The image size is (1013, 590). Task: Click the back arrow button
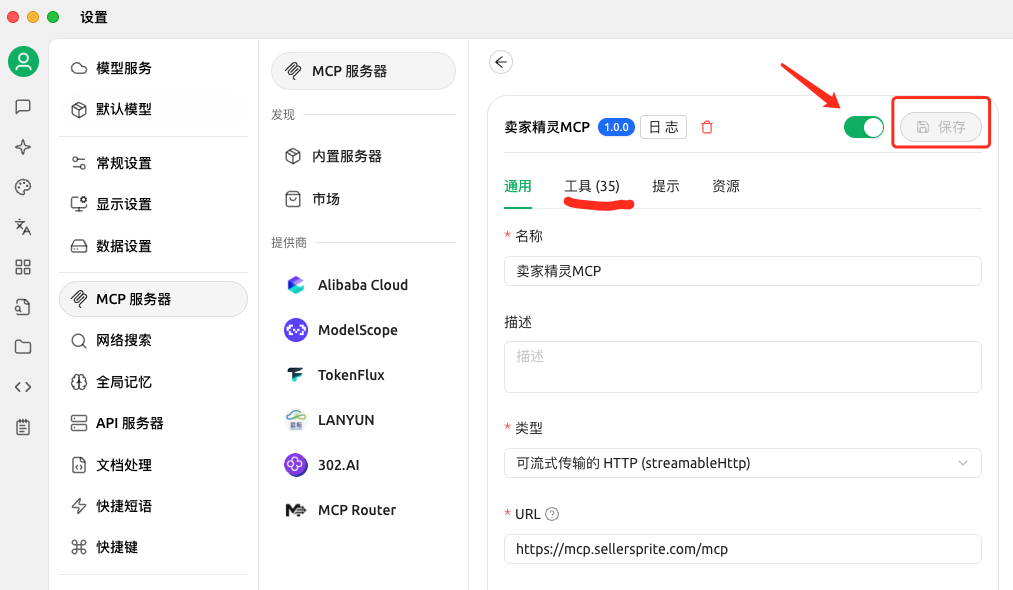pos(500,62)
